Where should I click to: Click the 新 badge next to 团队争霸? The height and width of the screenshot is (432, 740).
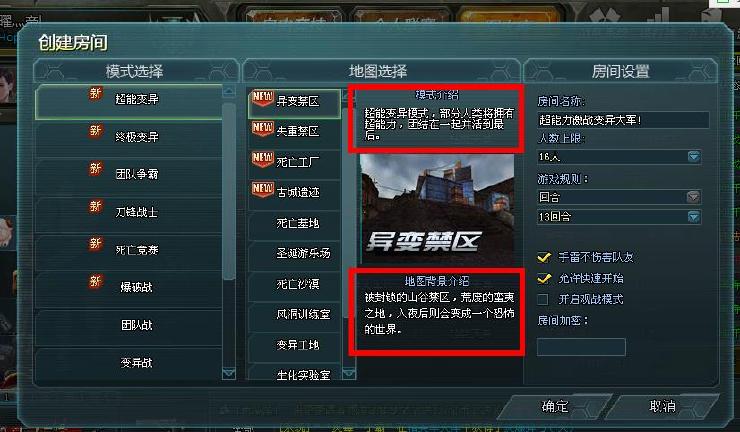pos(95,169)
